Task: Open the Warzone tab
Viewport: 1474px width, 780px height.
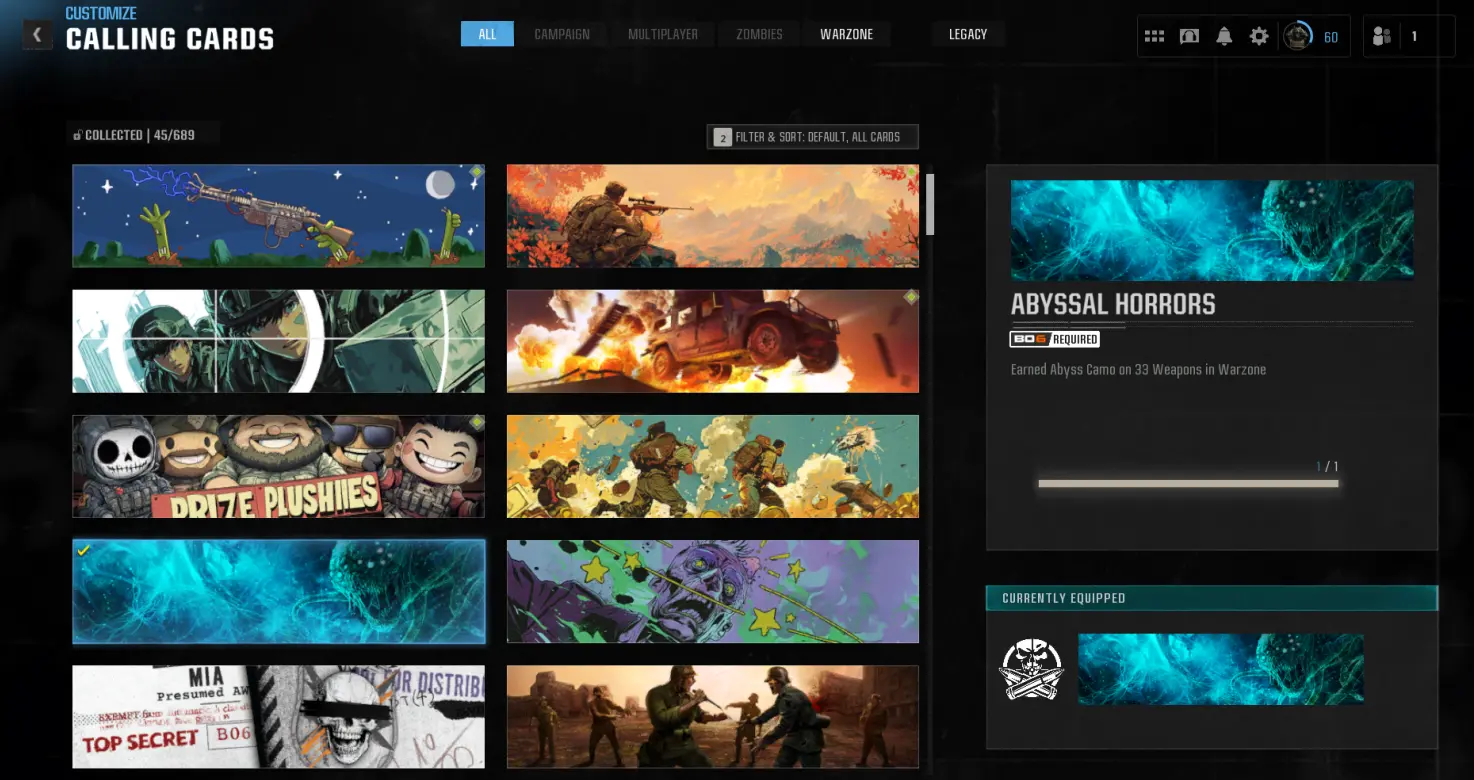Action: pyautogui.click(x=847, y=34)
